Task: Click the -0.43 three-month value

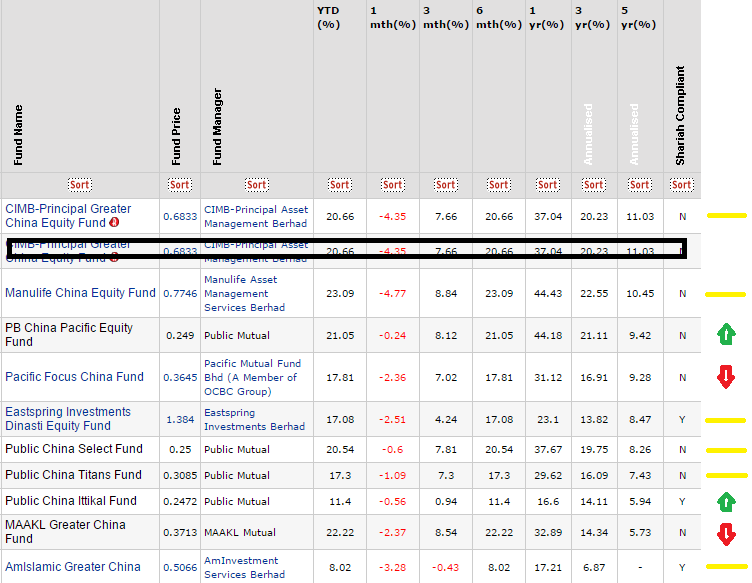Action: tap(446, 568)
